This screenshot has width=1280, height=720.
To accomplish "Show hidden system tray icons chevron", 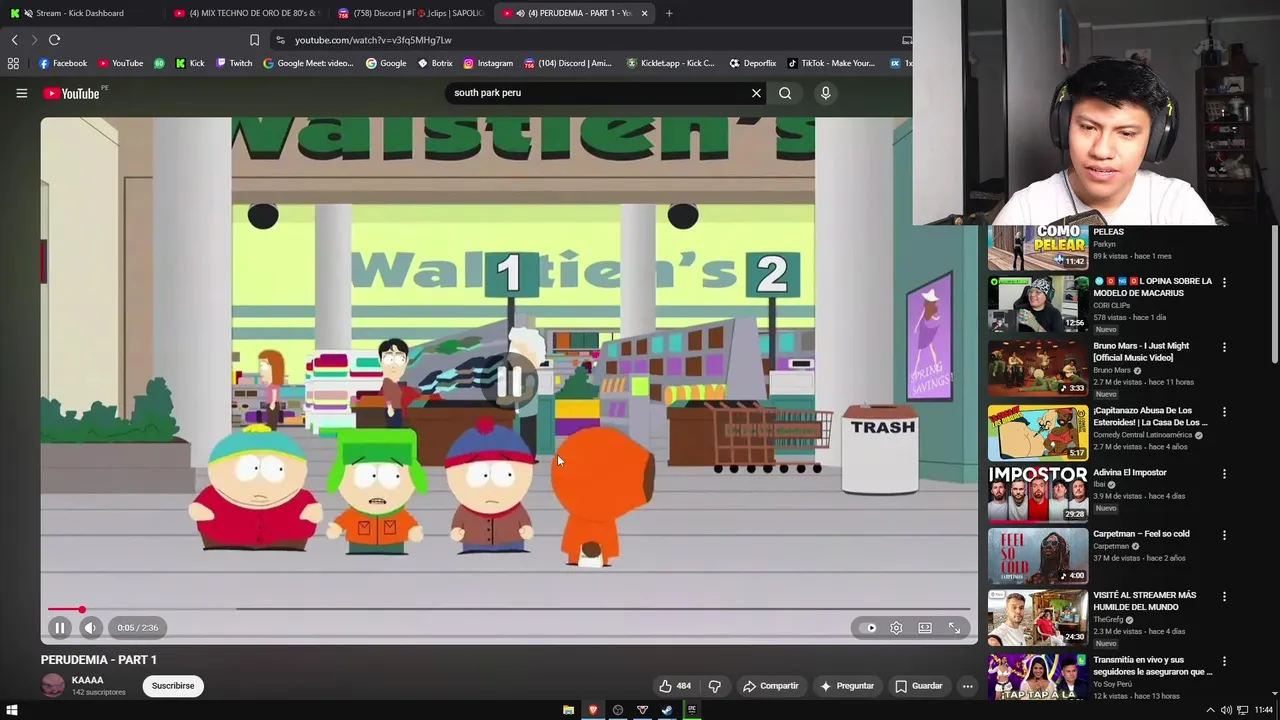I will [1210, 710].
